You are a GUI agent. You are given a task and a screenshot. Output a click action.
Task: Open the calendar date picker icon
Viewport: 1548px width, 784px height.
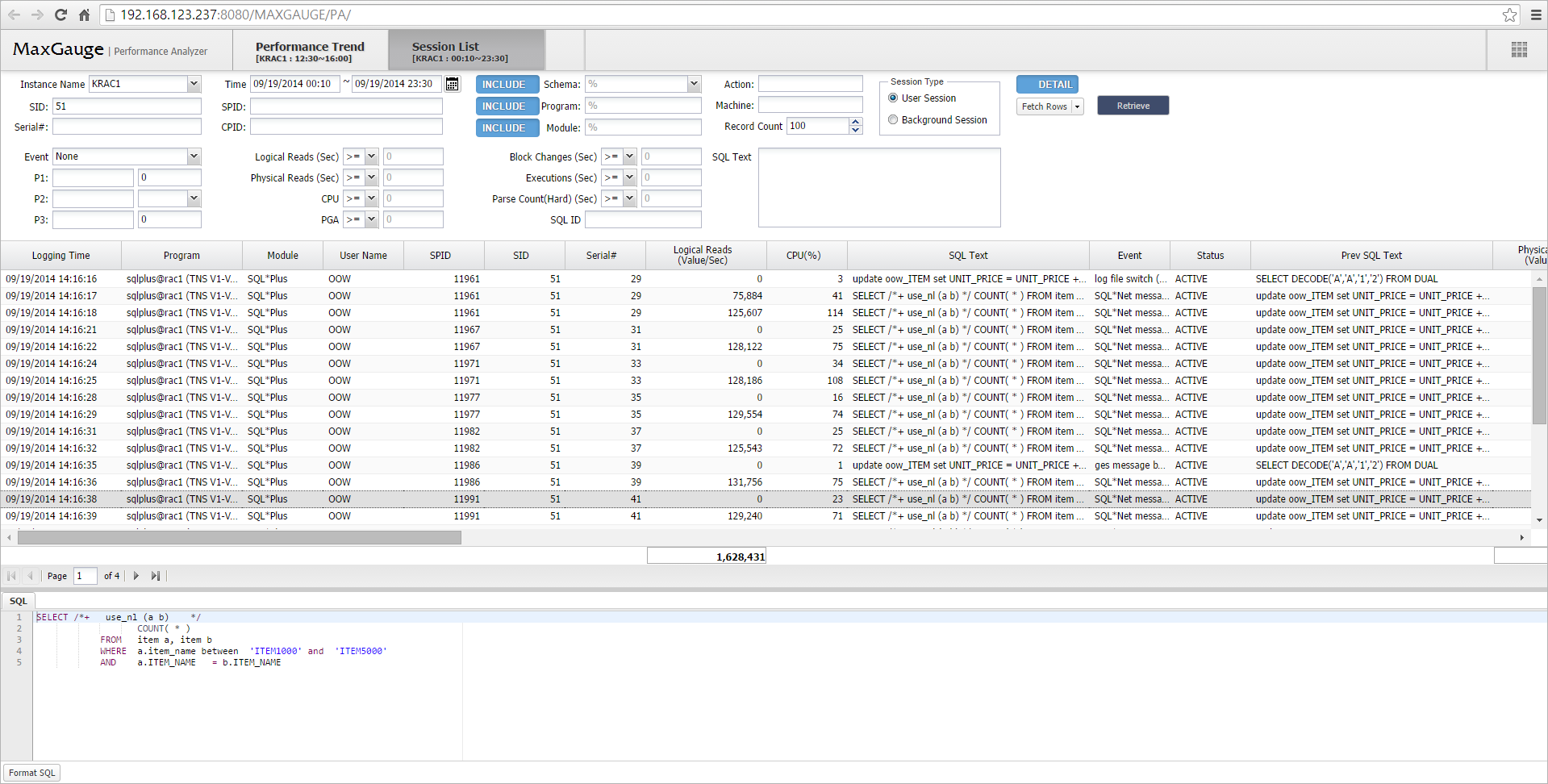(453, 84)
